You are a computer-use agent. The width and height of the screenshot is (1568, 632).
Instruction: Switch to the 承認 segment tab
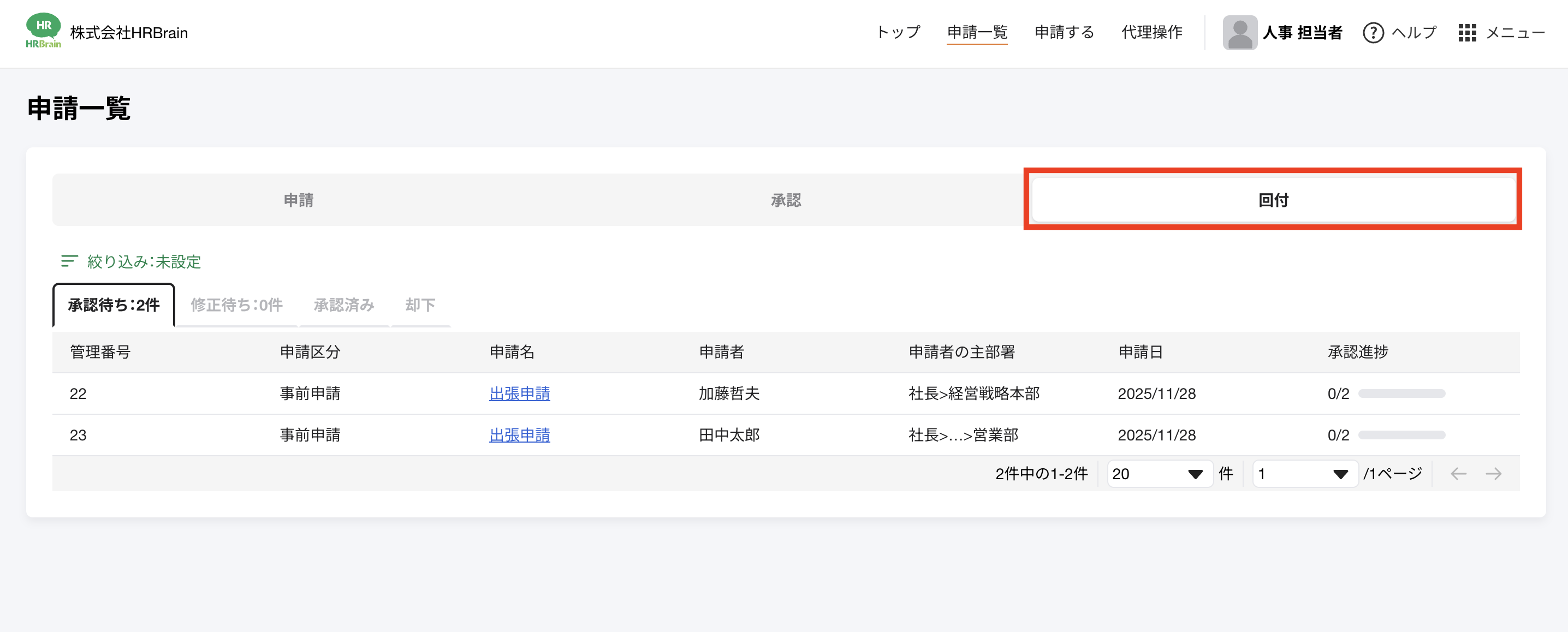pyautogui.click(x=786, y=200)
